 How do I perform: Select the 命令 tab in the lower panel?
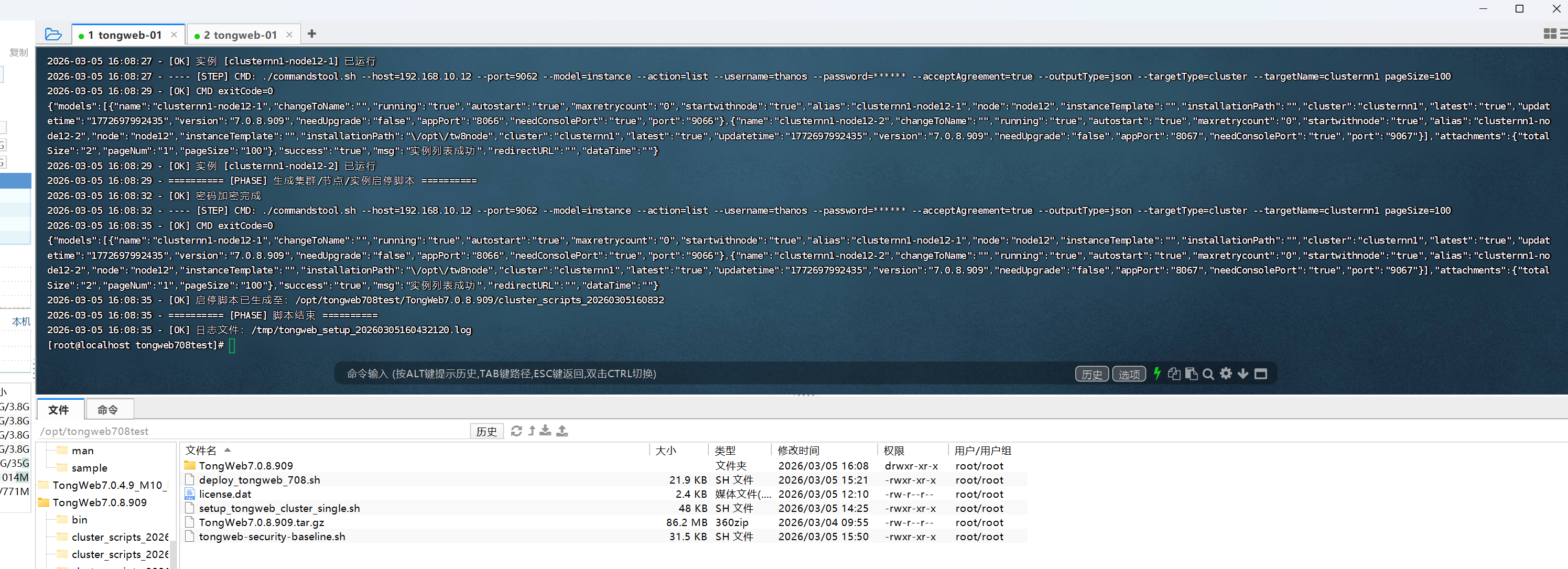tap(109, 410)
